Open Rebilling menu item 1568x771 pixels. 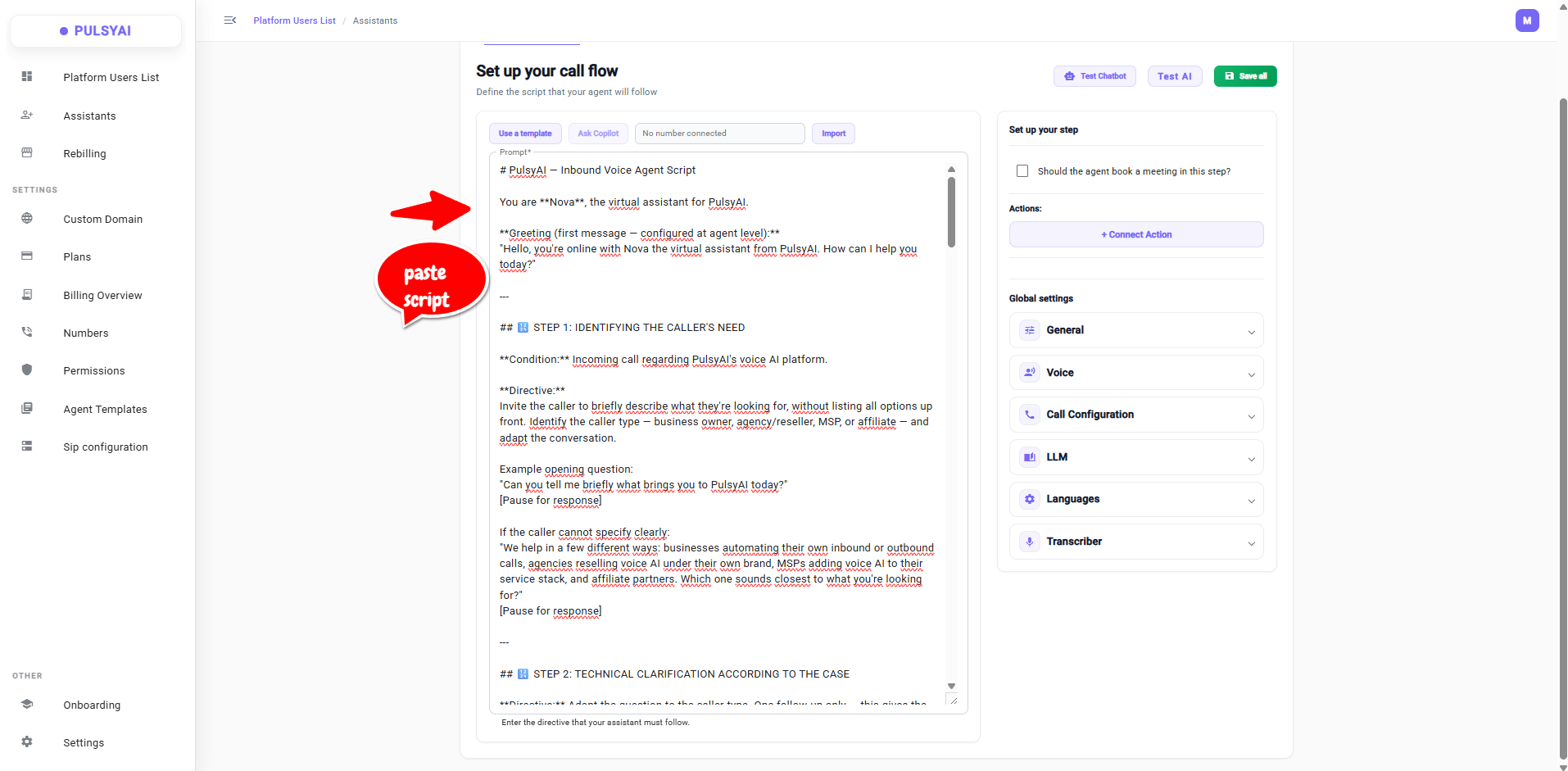(84, 153)
